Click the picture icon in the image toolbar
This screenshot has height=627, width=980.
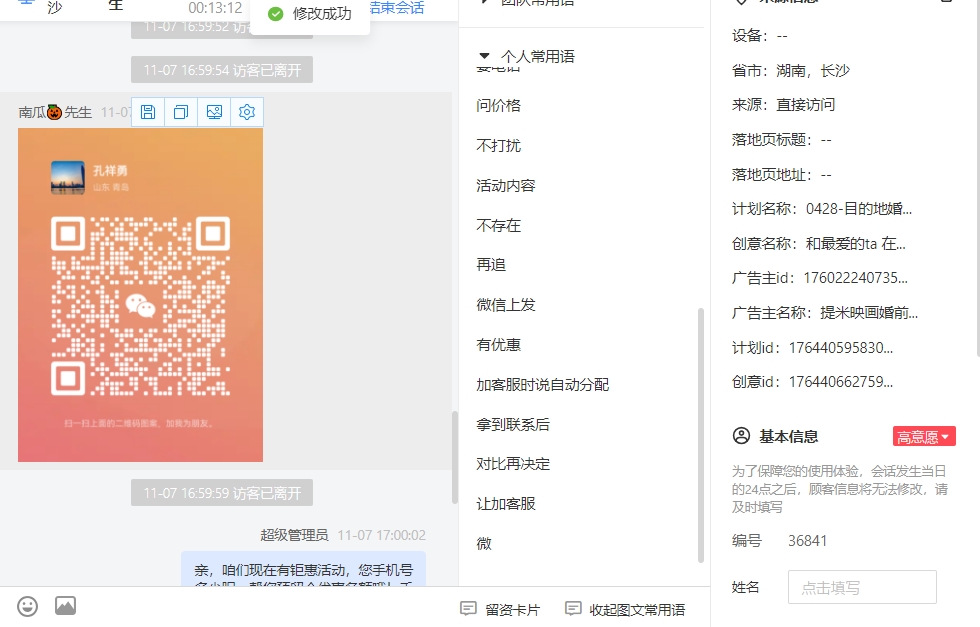214,112
